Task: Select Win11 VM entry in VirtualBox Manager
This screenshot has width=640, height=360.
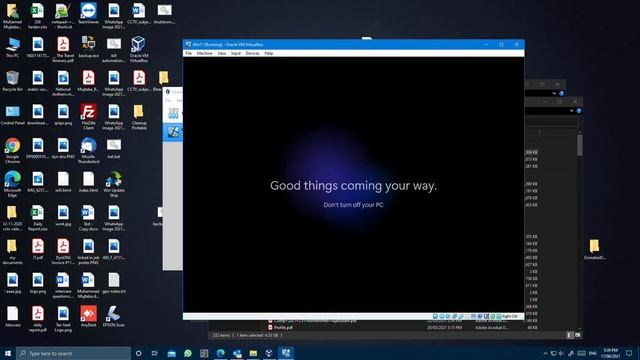Action: [x=173, y=132]
